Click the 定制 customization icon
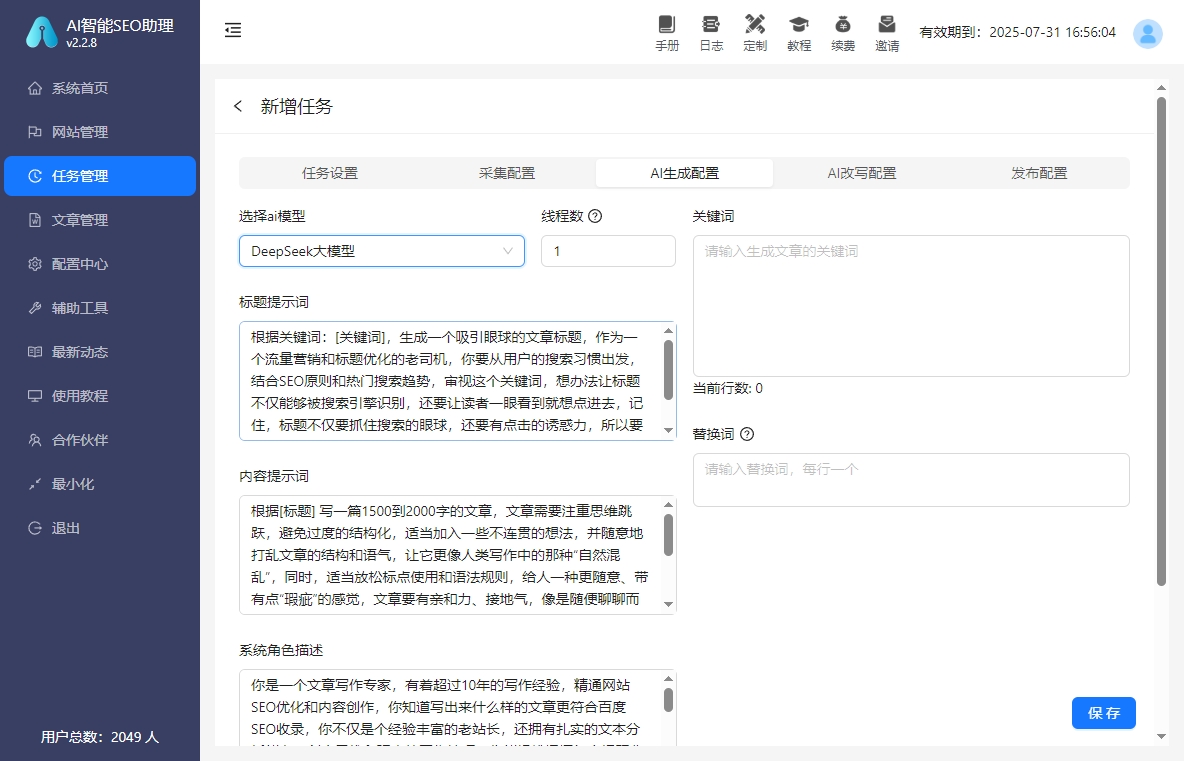 755,30
